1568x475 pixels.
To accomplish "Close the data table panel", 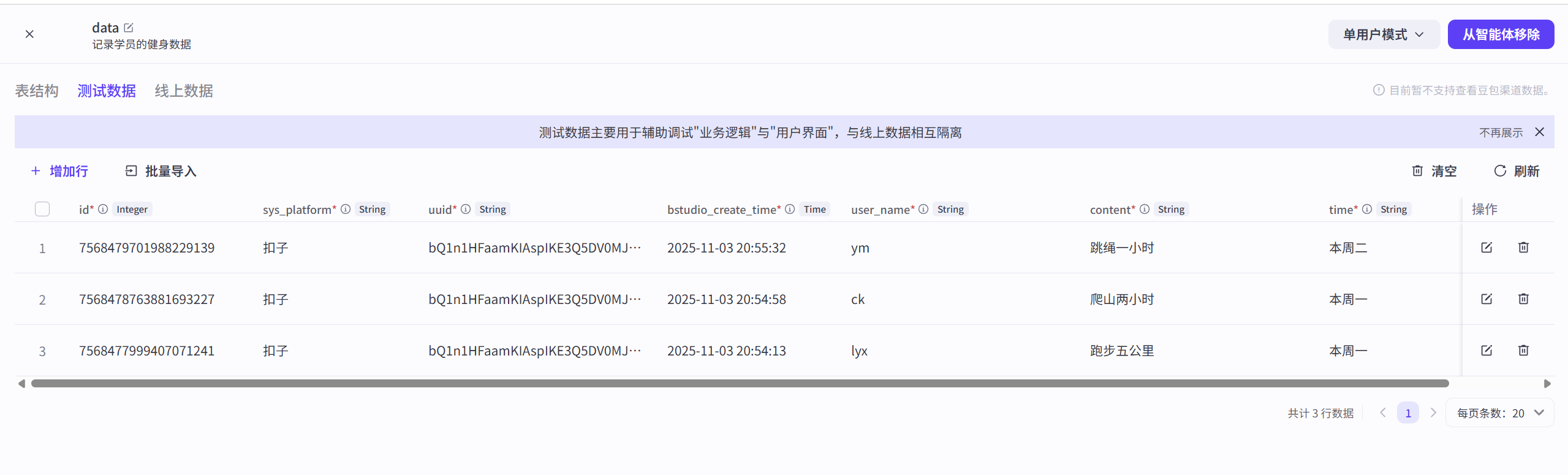I will tap(29, 34).
